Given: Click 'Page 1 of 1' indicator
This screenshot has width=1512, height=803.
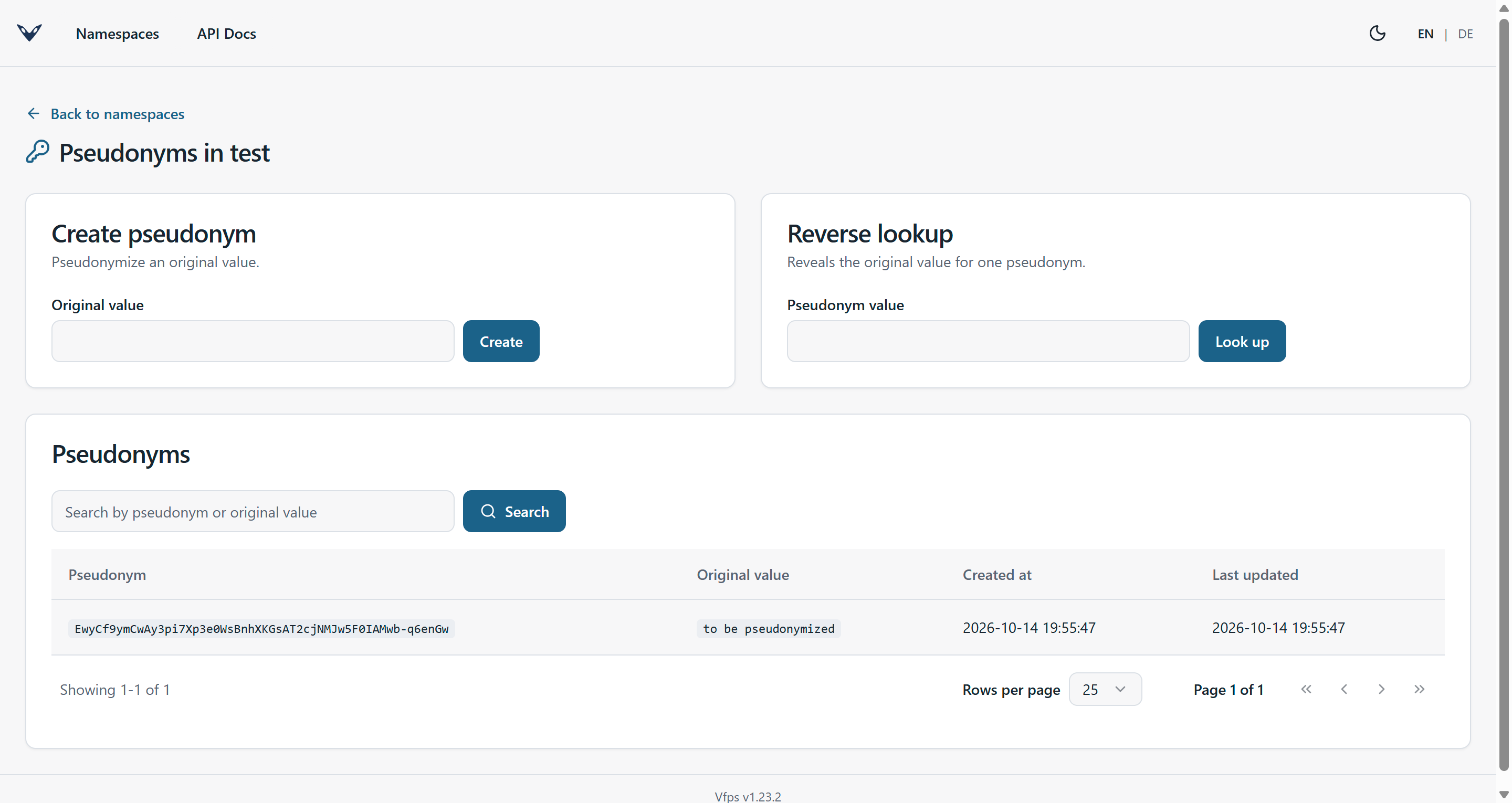Looking at the screenshot, I should pos(1228,690).
